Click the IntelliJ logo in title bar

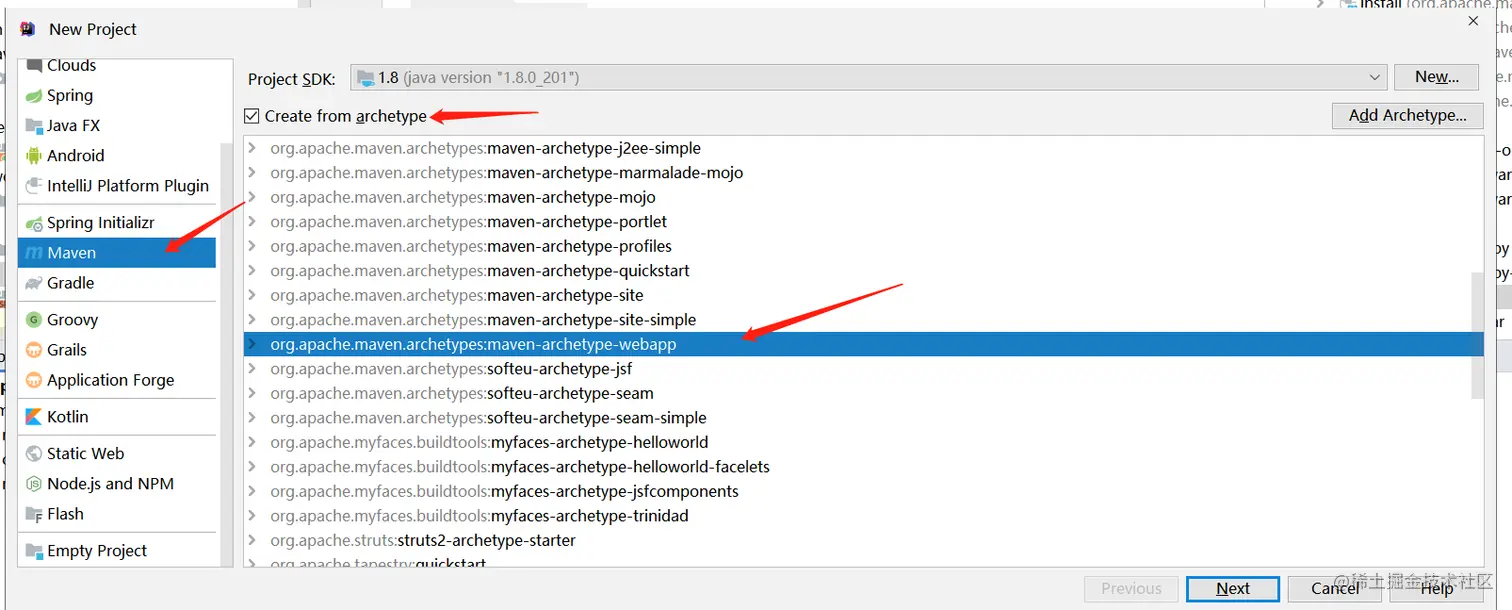click(27, 29)
